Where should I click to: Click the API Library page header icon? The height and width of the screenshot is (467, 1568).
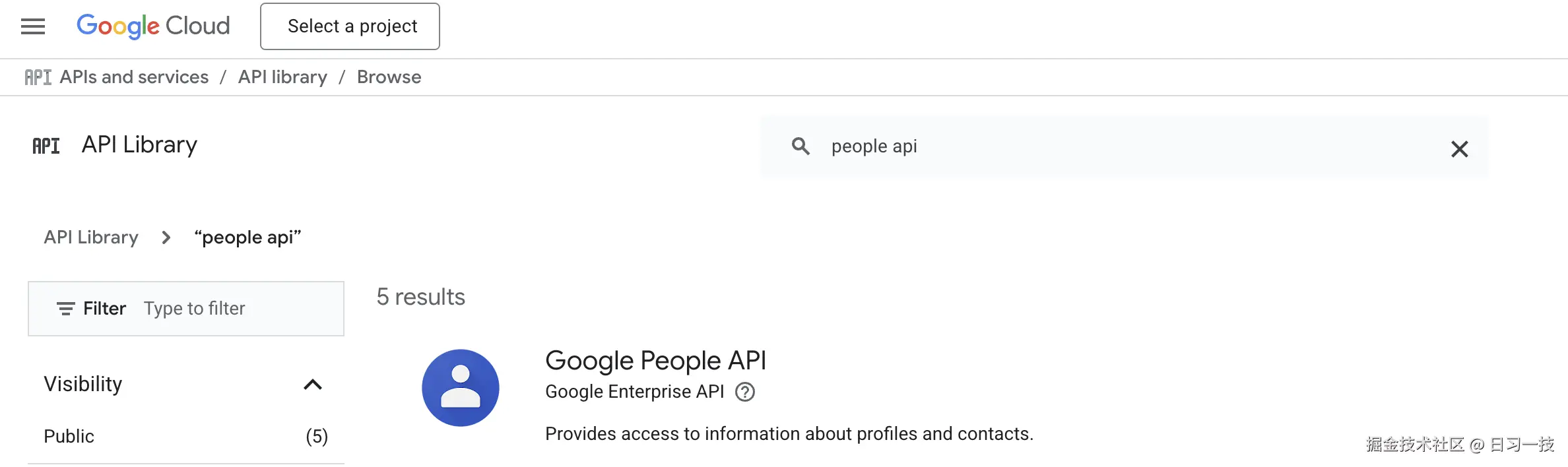coord(46,145)
